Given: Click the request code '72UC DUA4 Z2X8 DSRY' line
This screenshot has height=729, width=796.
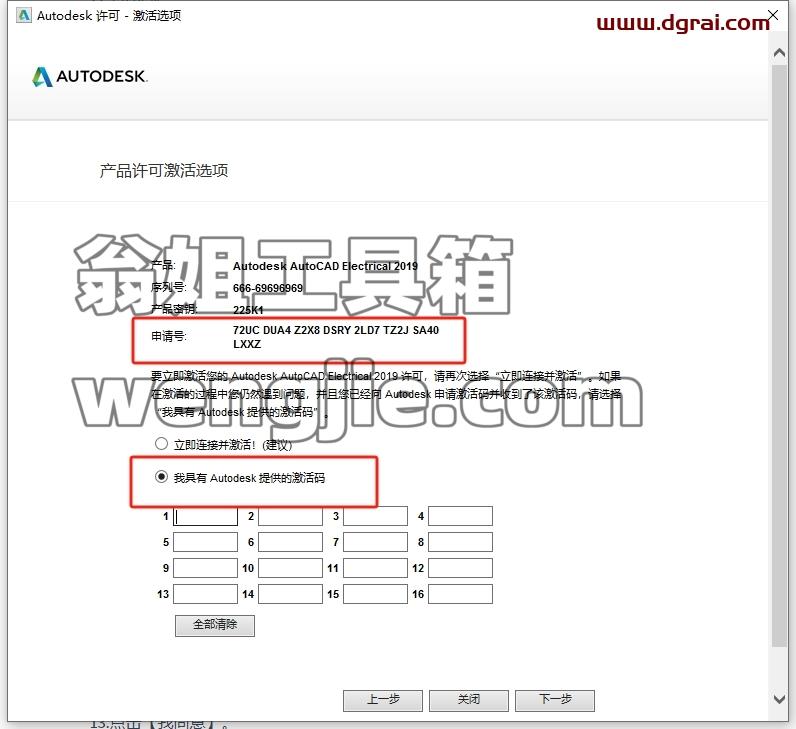Looking at the screenshot, I should (x=336, y=330).
